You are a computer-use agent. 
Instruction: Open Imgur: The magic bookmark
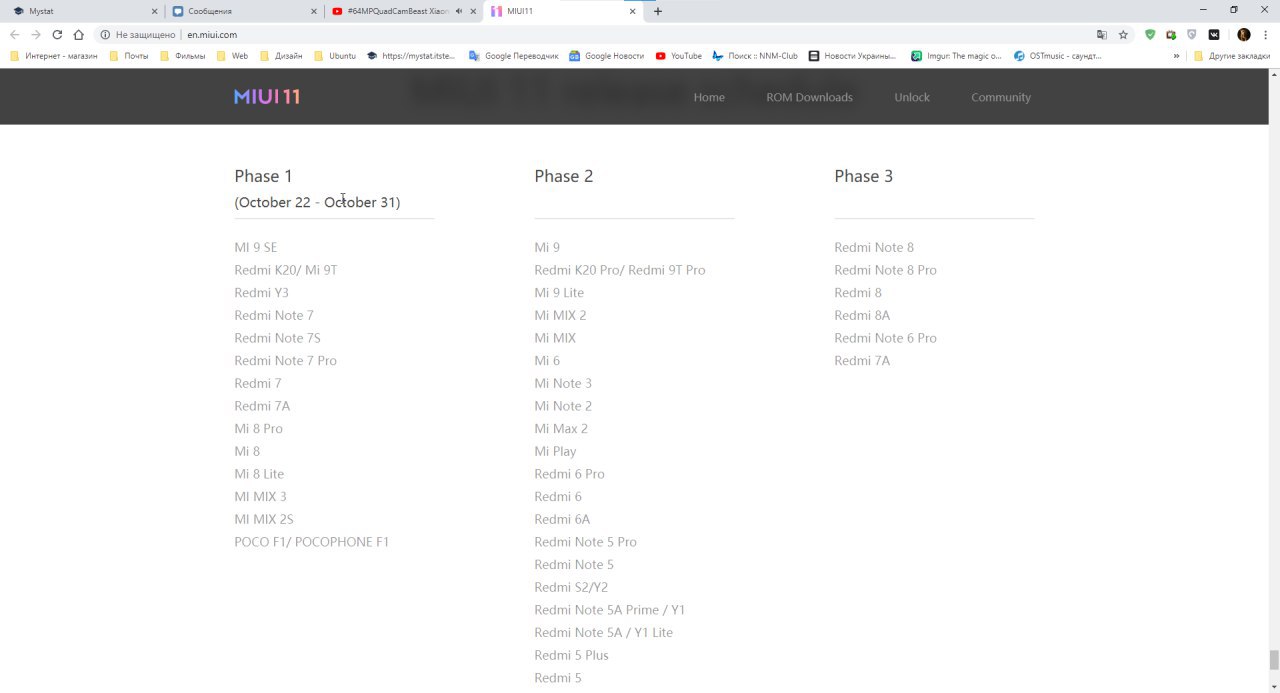click(957, 56)
